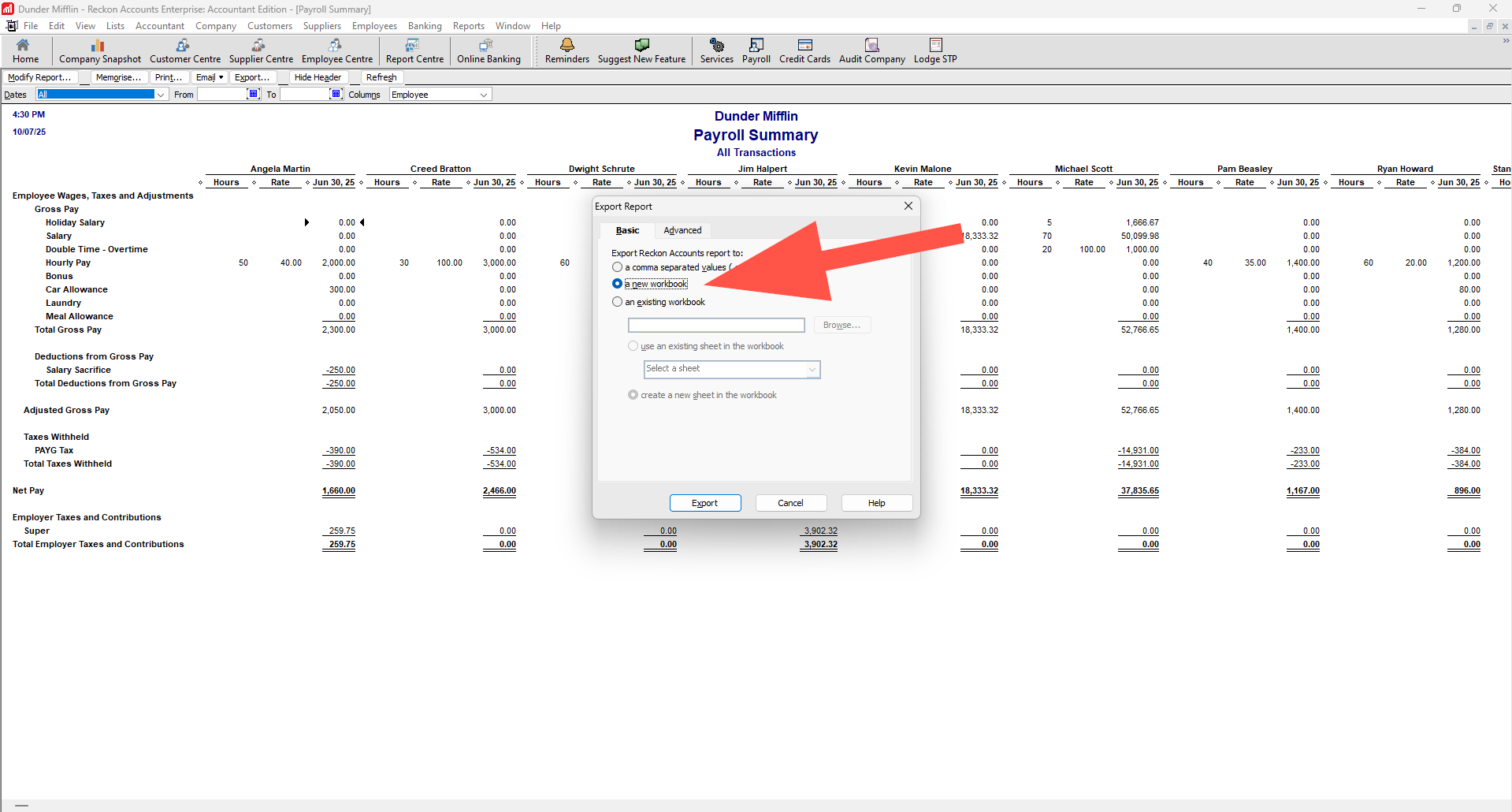
Task: Open the Supplier Centre
Action: 261,51
